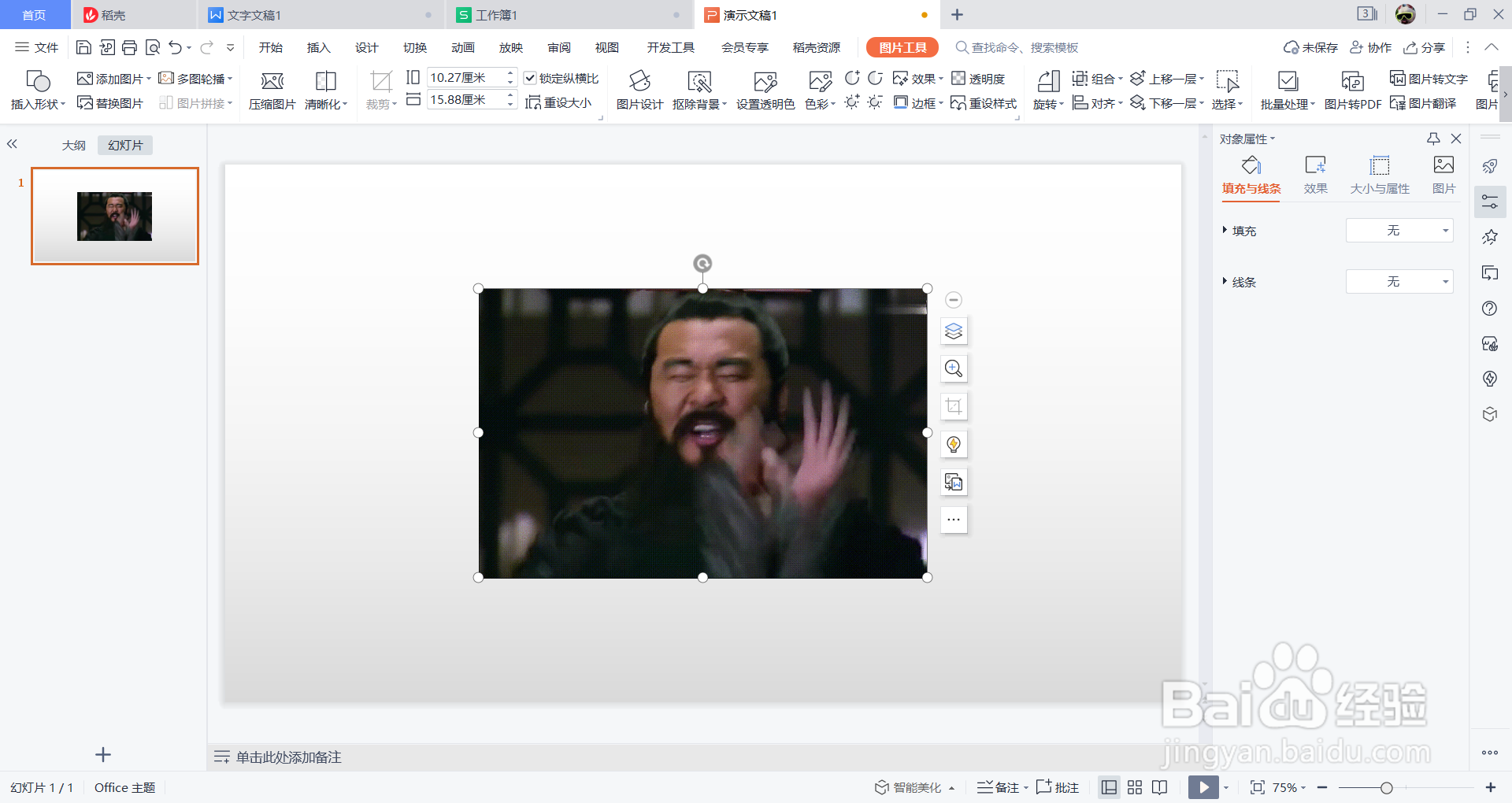Open print preview icon
The width and height of the screenshot is (1512, 803).
coord(153,47)
